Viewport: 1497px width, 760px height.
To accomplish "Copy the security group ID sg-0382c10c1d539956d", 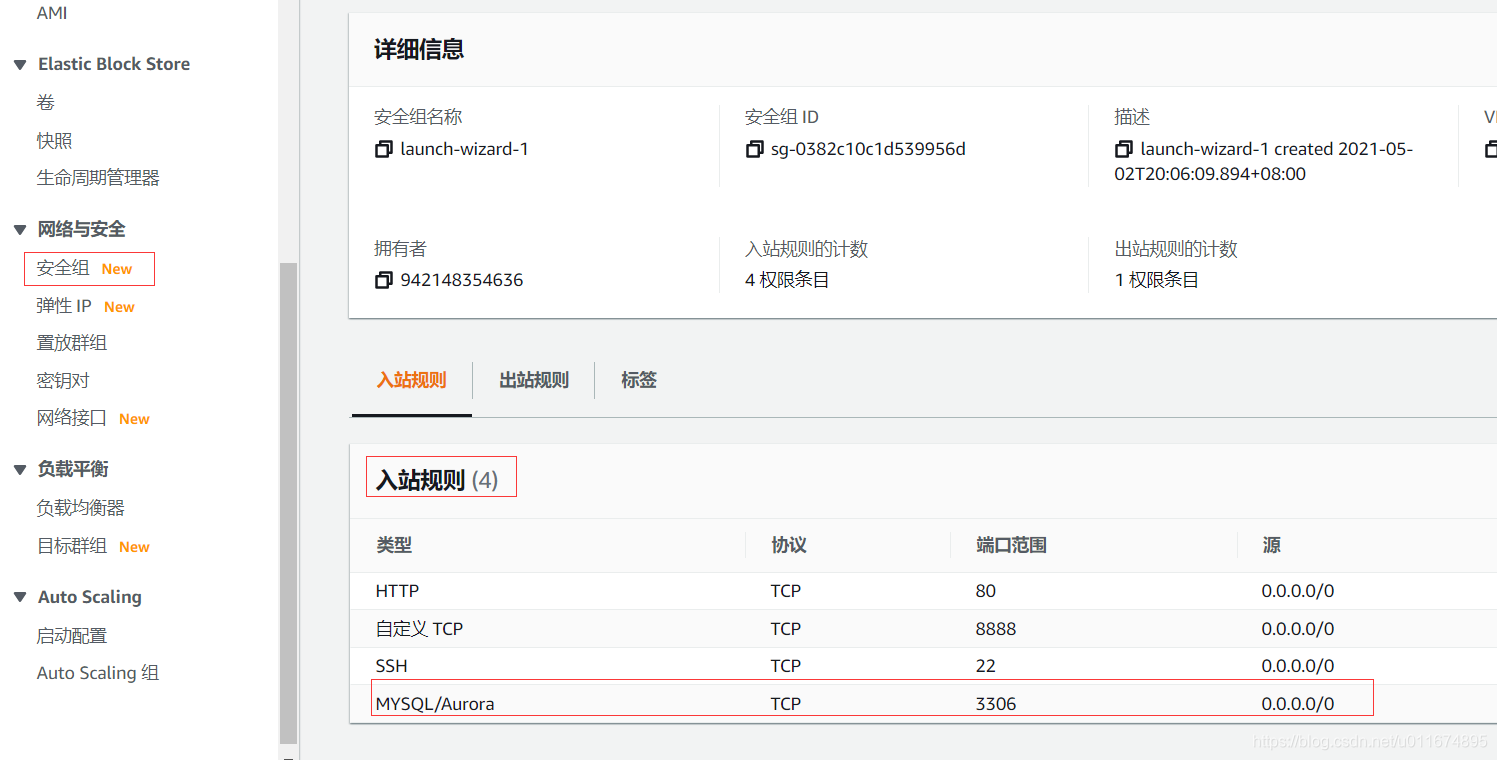I will [754, 148].
